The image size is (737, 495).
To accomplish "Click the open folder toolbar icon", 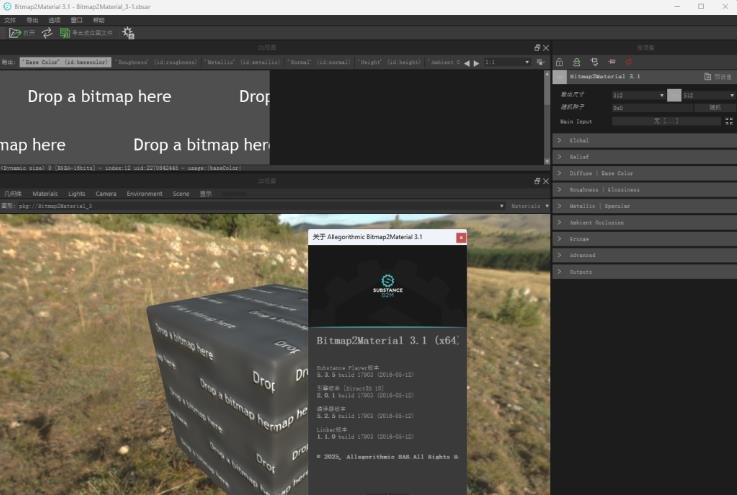I will click(x=15, y=33).
